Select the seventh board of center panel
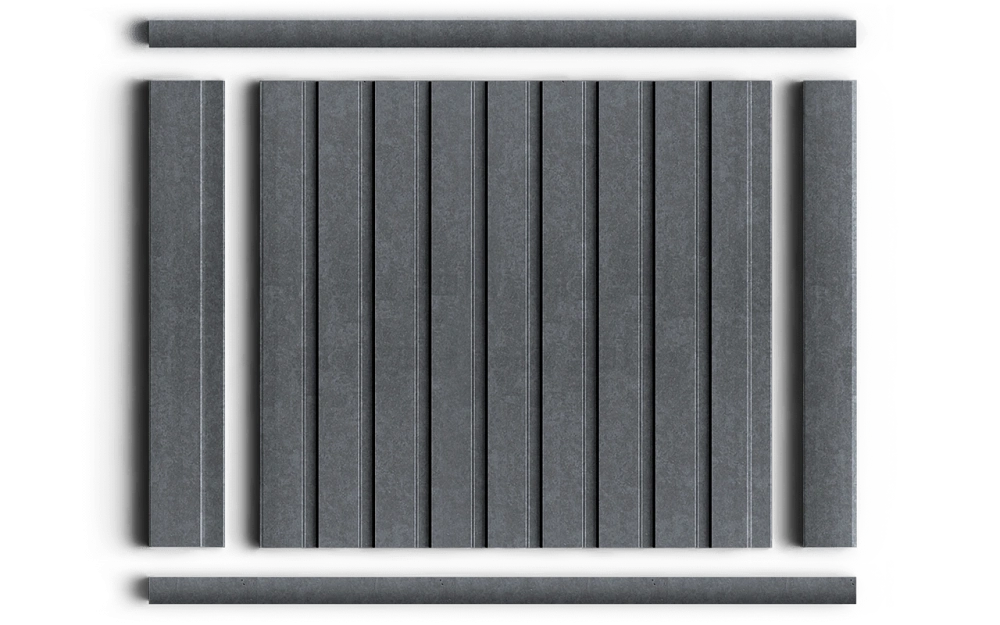 [x=626, y=314]
